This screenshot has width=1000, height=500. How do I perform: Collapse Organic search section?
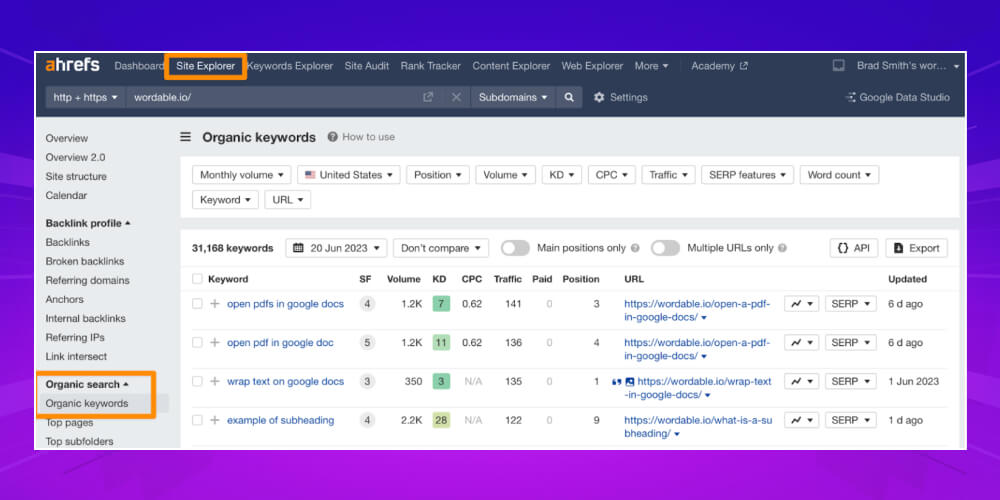(x=87, y=384)
